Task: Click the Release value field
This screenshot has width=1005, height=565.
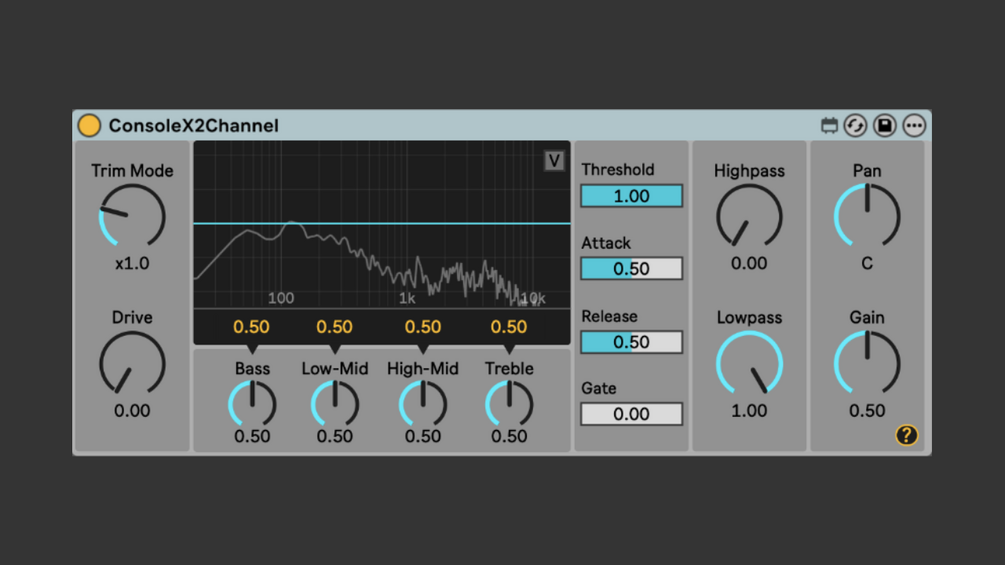Action: [x=631, y=342]
